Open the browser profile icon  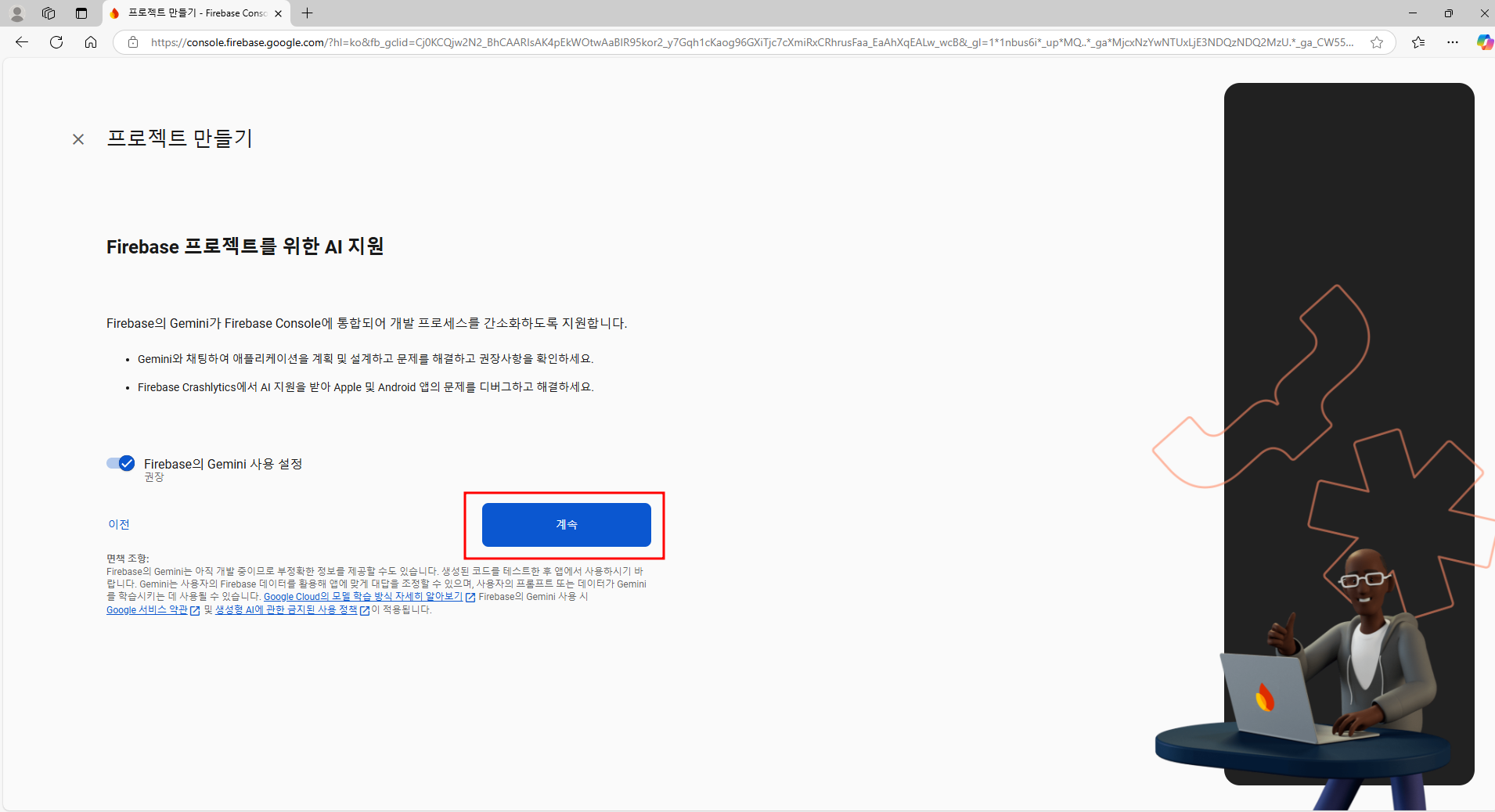click(x=17, y=13)
